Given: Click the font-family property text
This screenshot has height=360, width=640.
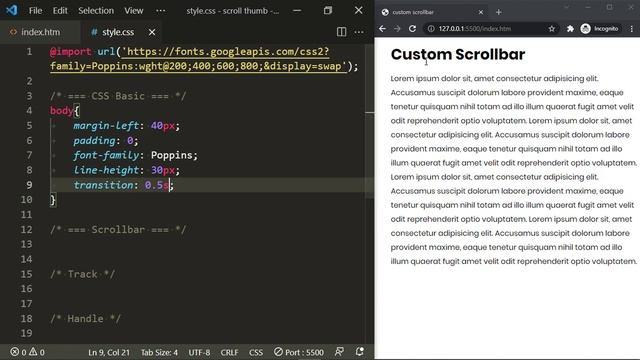Looking at the screenshot, I should click(106, 155).
